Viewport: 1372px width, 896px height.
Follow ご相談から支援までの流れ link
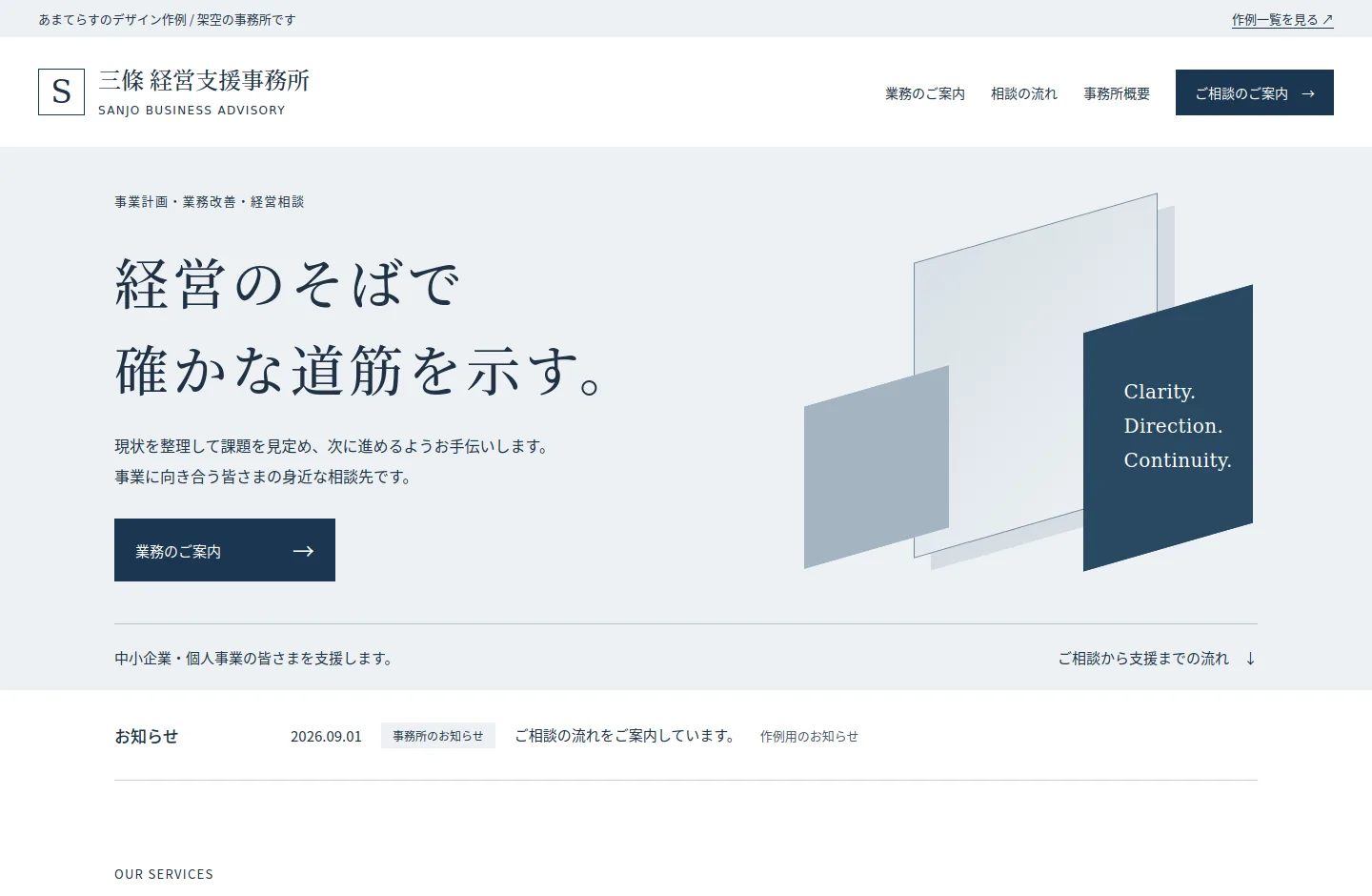click(1157, 659)
